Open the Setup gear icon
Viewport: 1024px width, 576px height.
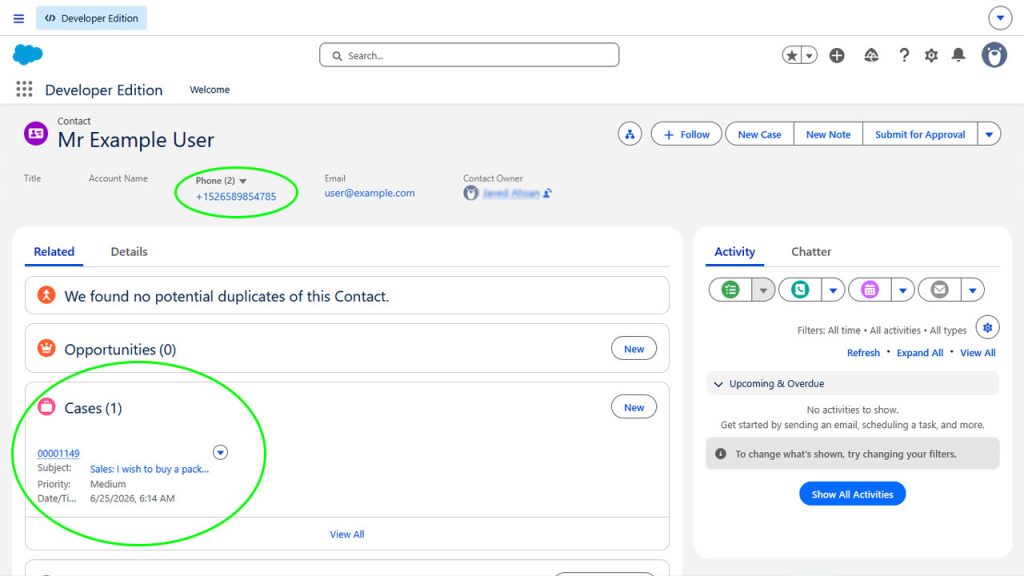(931, 56)
